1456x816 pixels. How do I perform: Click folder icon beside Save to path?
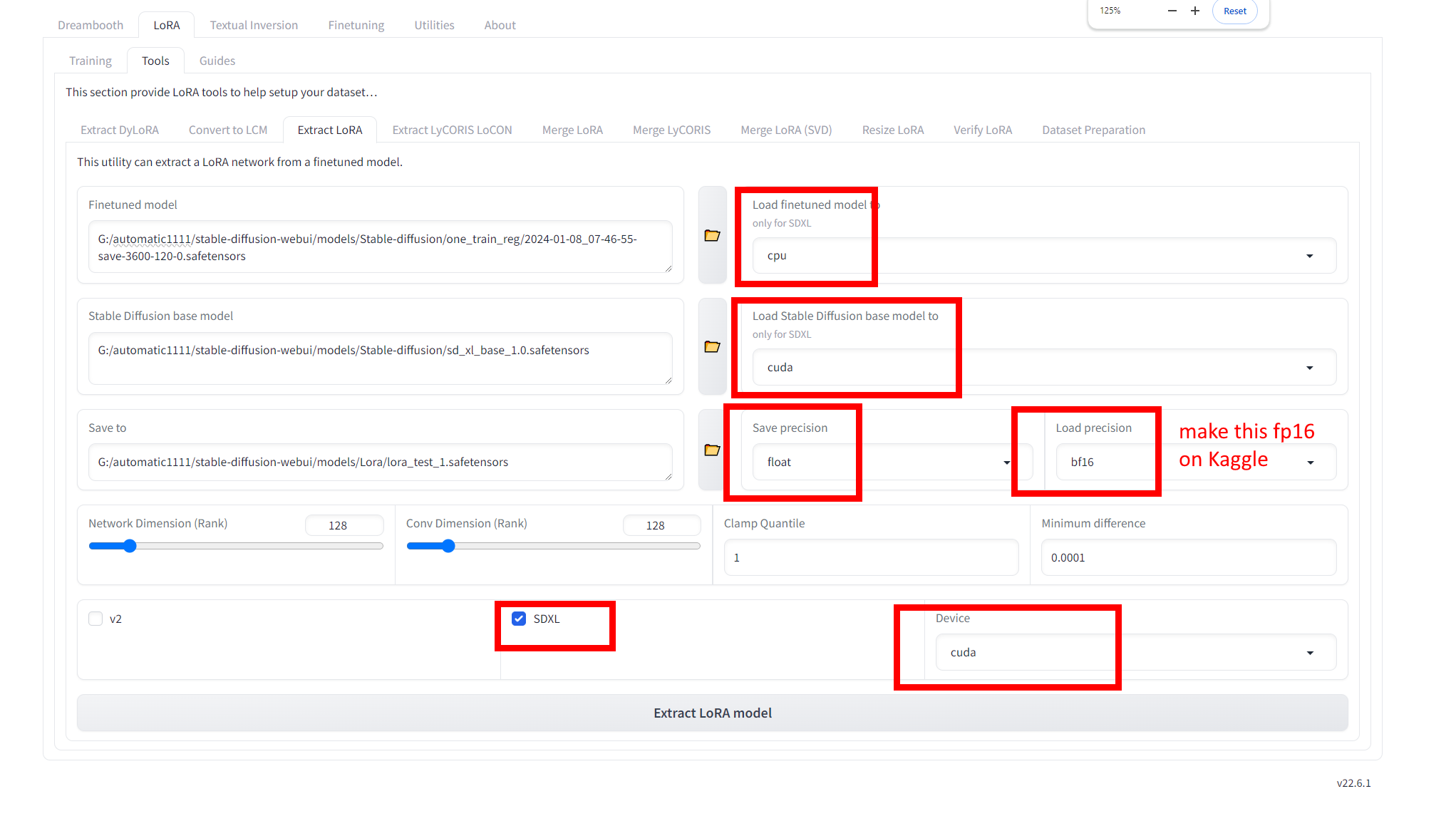pyautogui.click(x=711, y=450)
